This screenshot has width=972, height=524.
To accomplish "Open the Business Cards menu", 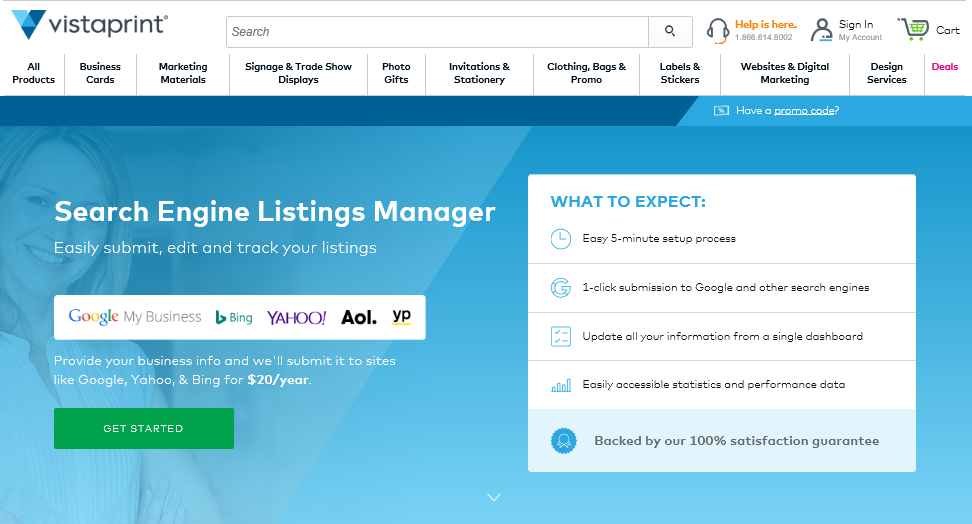I will pos(100,73).
